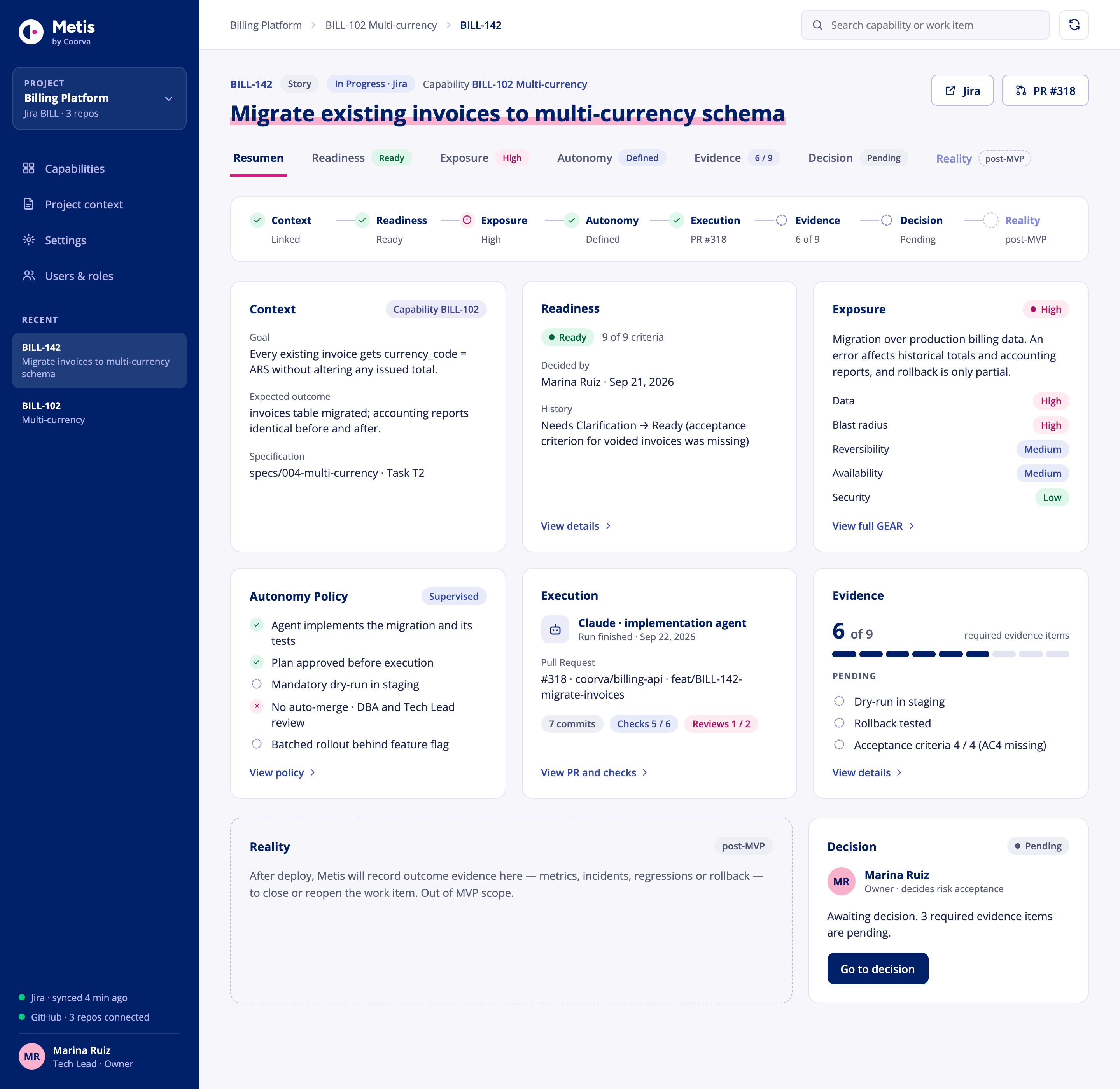Click the 'Go to decision' button
Viewport: 1120px width, 1089px height.
point(877,968)
